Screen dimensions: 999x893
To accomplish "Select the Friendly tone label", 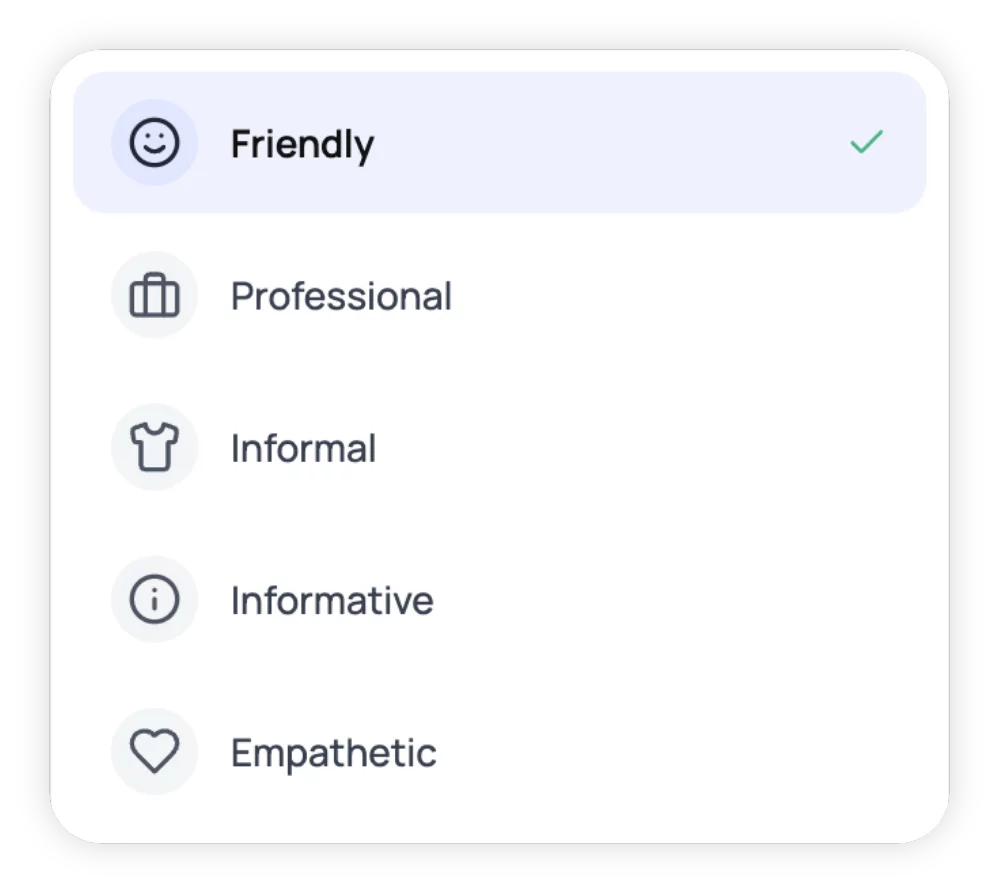I will tap(302, 144).
